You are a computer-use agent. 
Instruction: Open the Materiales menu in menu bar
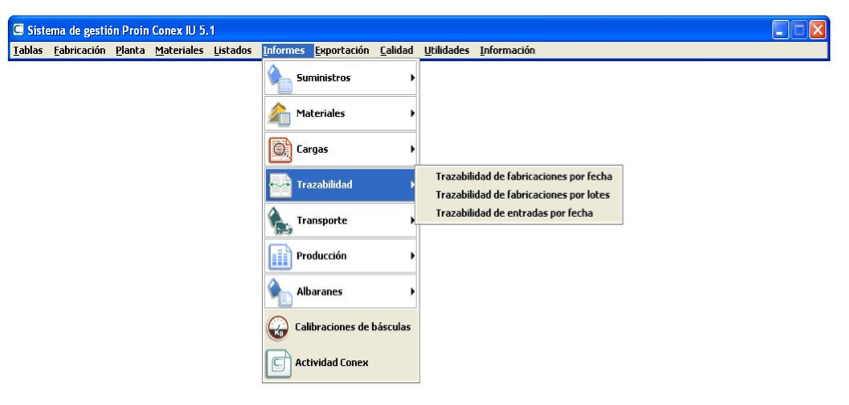point(179,50)
